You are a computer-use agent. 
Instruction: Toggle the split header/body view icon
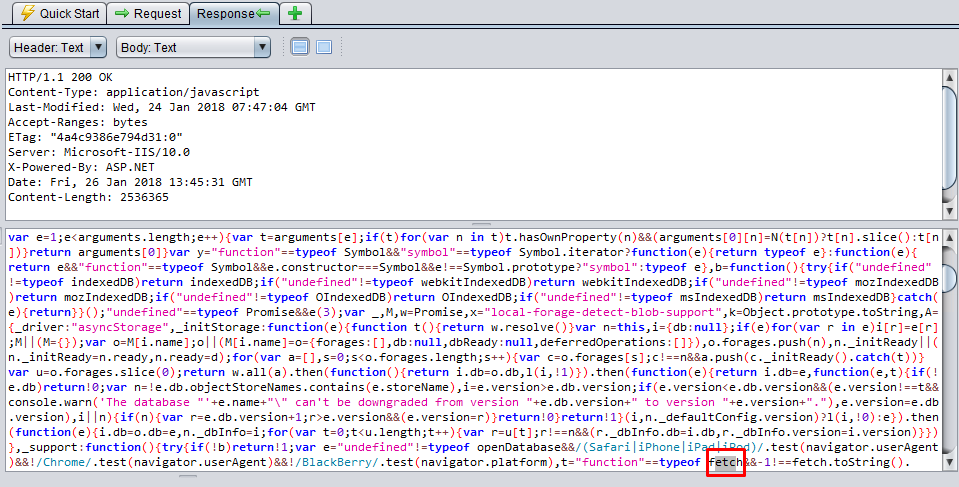coord(300,47)
